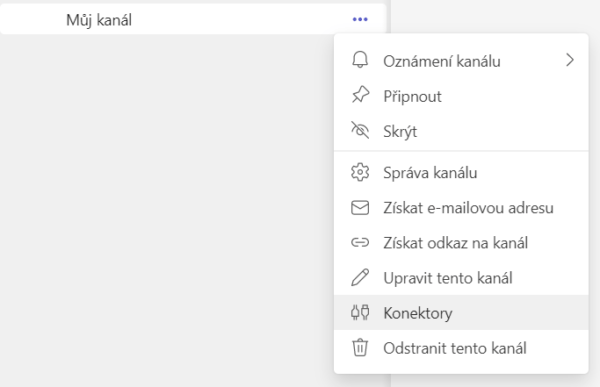Click the gear icon for channel management
Image resolution: width=600 pixels, height=387 pixels.
(360, 172)
